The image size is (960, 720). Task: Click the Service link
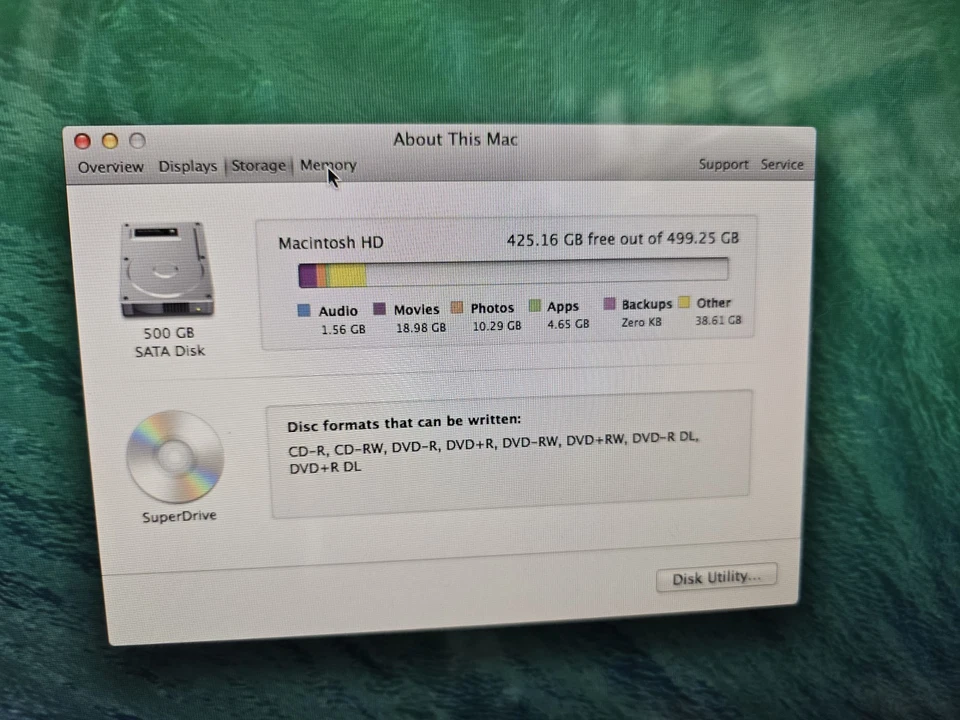coord(782,164)
